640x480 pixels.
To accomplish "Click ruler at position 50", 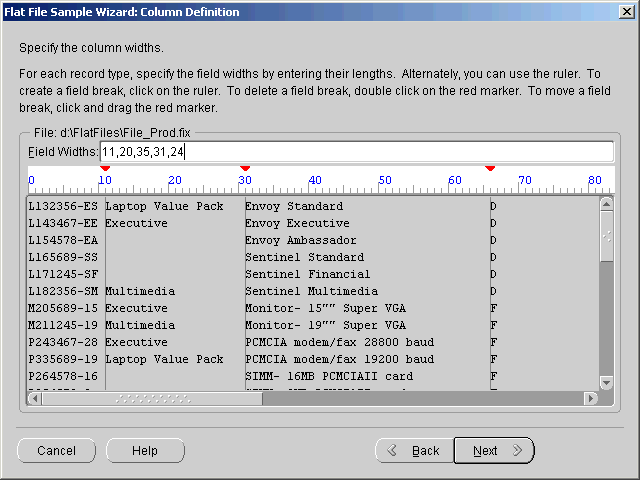I will 385,180.
